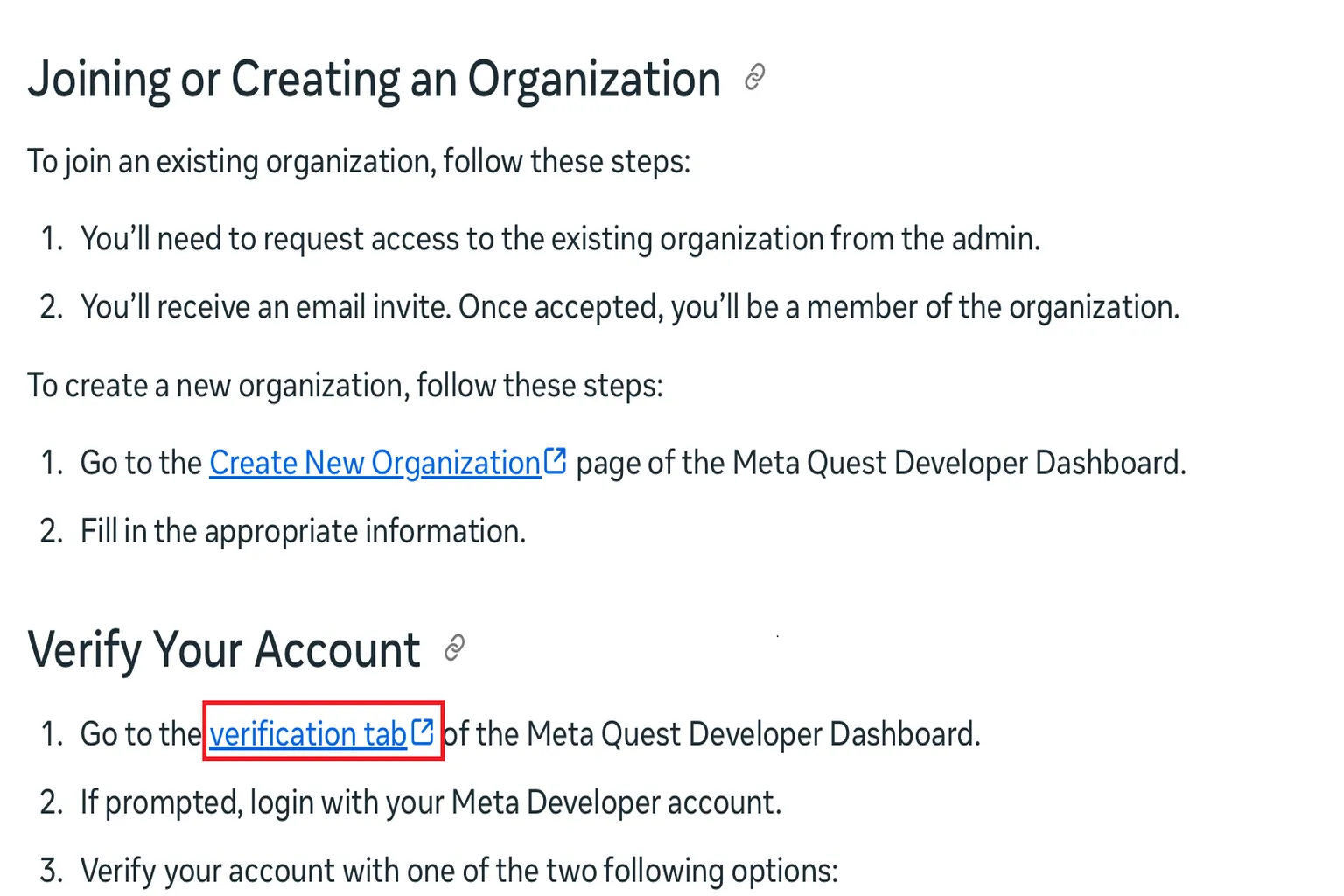This screenshot has height=896, width=1344.
Task: Click text 'page of the Meta Quest Developer Dashboard.'
Action: [881, 463]
